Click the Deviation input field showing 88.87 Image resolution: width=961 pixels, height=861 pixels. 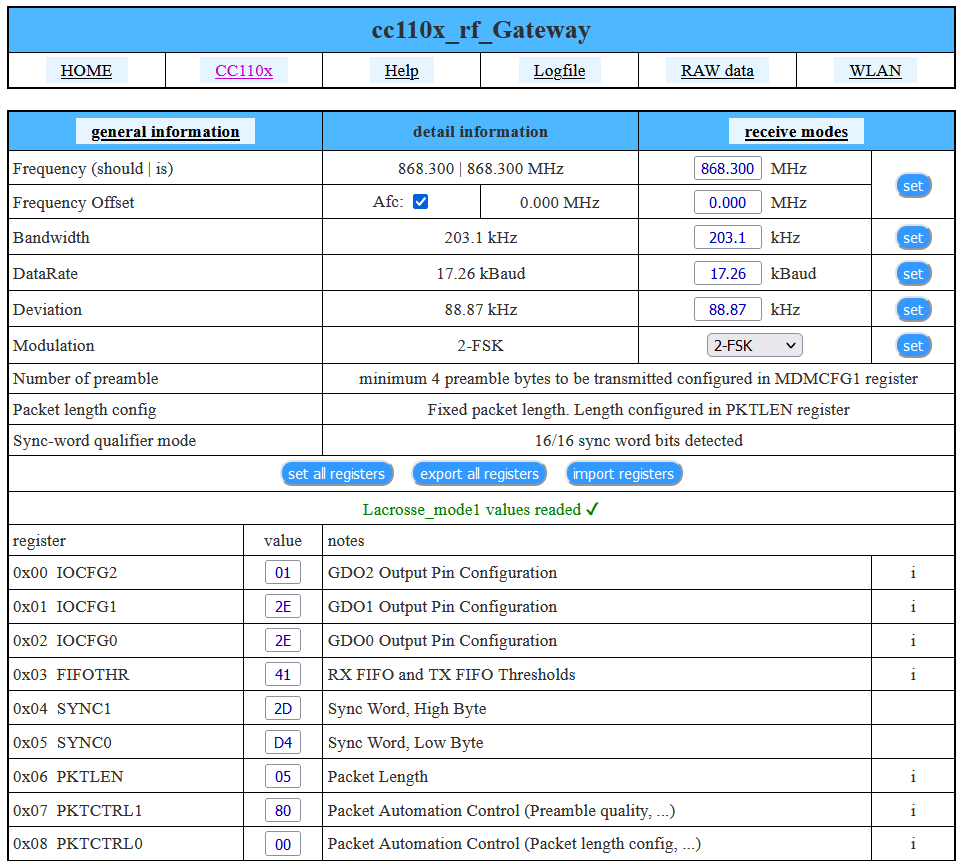727,309
